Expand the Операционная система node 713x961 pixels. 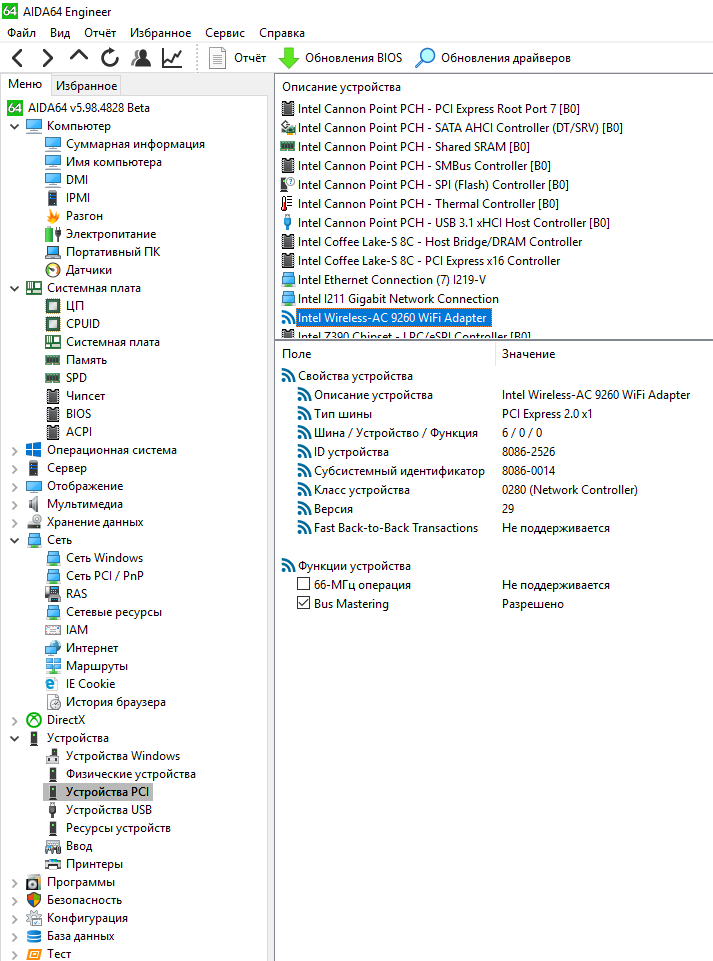15,450
